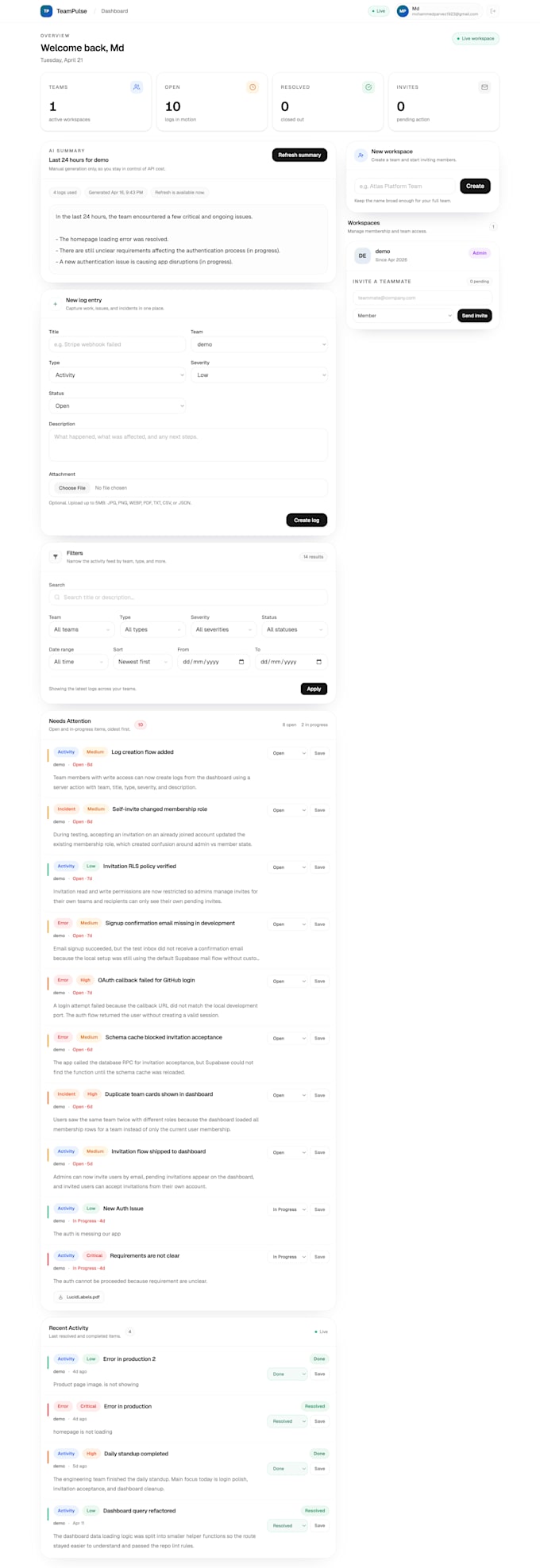Open the To date calendar picker icon
The image size is (540, 1568).
319,662
